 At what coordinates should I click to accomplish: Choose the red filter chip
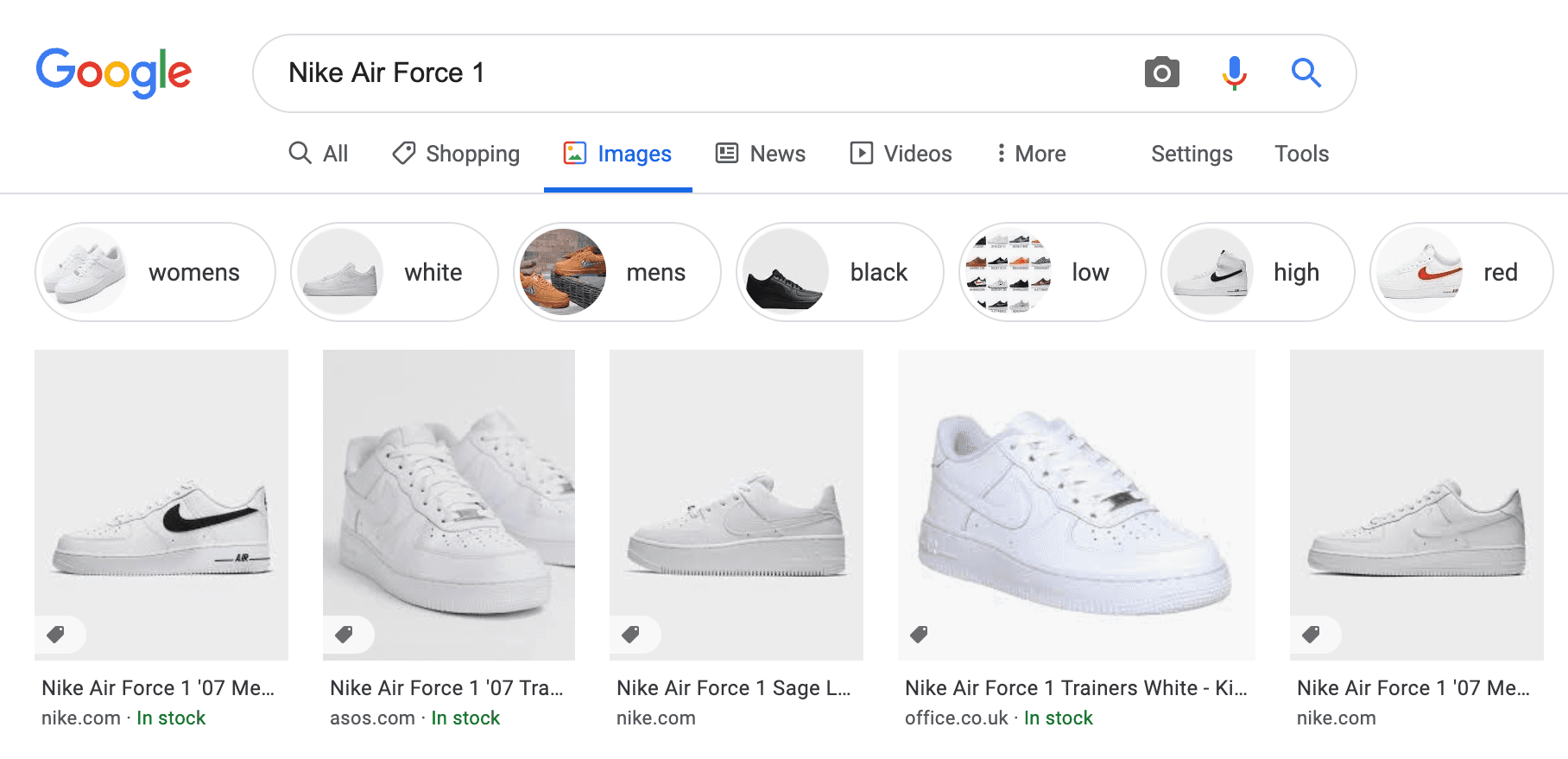(x=1462, y=272)
